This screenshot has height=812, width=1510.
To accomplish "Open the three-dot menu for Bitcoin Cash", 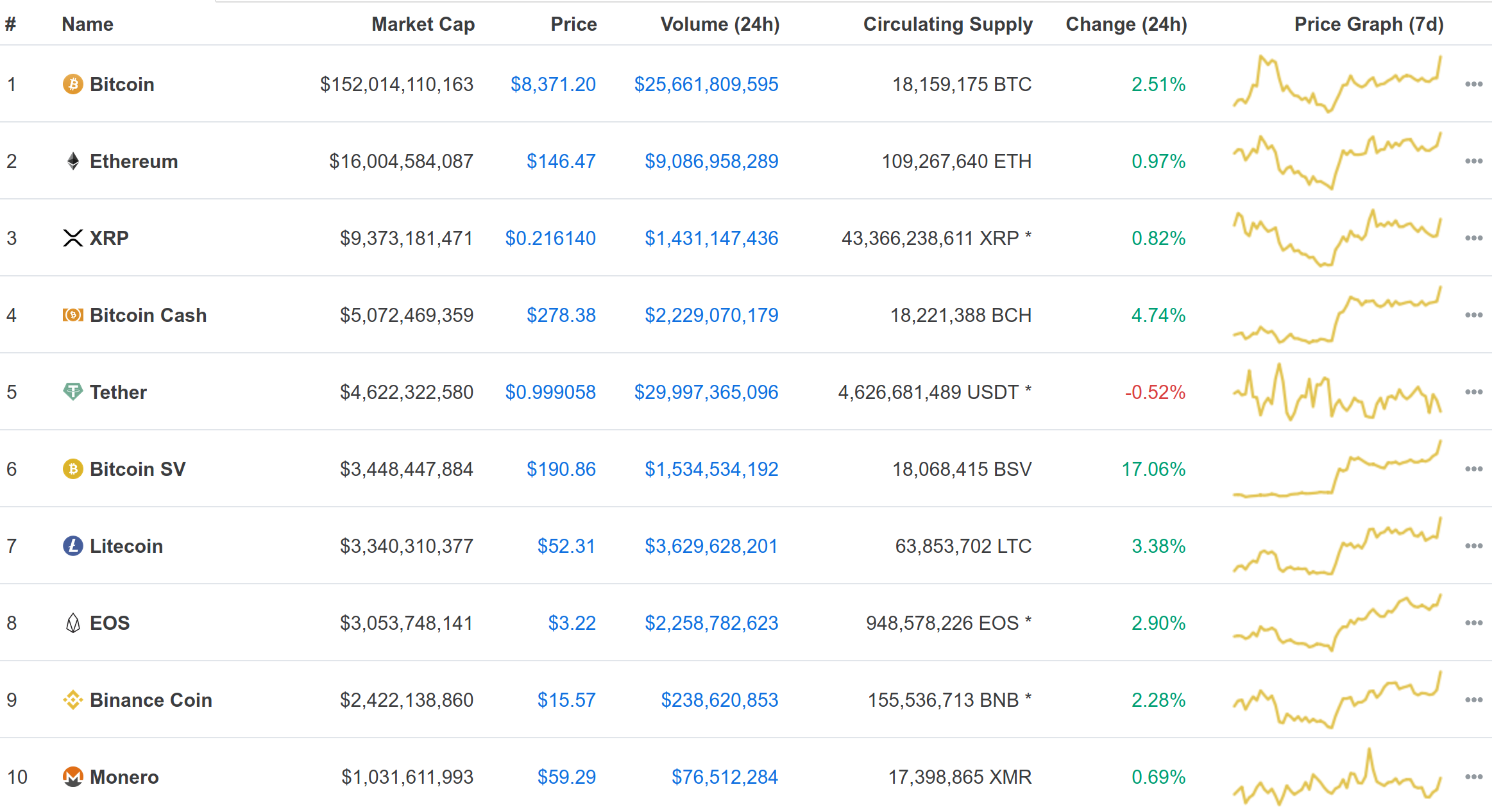I will pyautogui.click(x=1474, y=315).
